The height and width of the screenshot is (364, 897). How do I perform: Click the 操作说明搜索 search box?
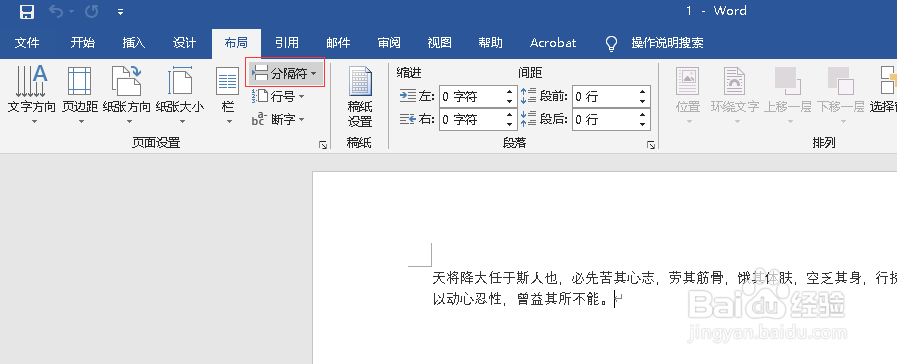coord(667,43)
